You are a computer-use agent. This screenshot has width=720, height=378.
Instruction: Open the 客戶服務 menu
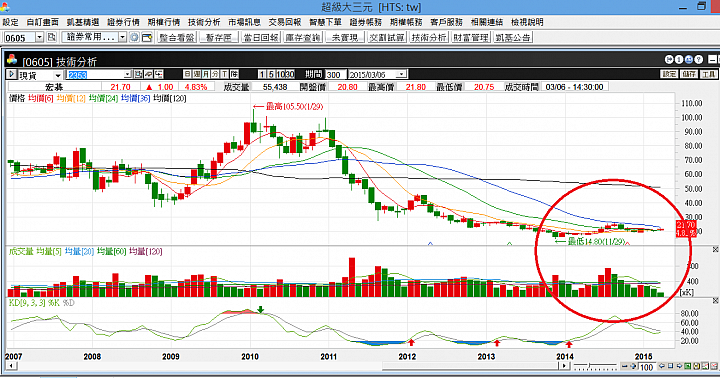tap(446, 22)
